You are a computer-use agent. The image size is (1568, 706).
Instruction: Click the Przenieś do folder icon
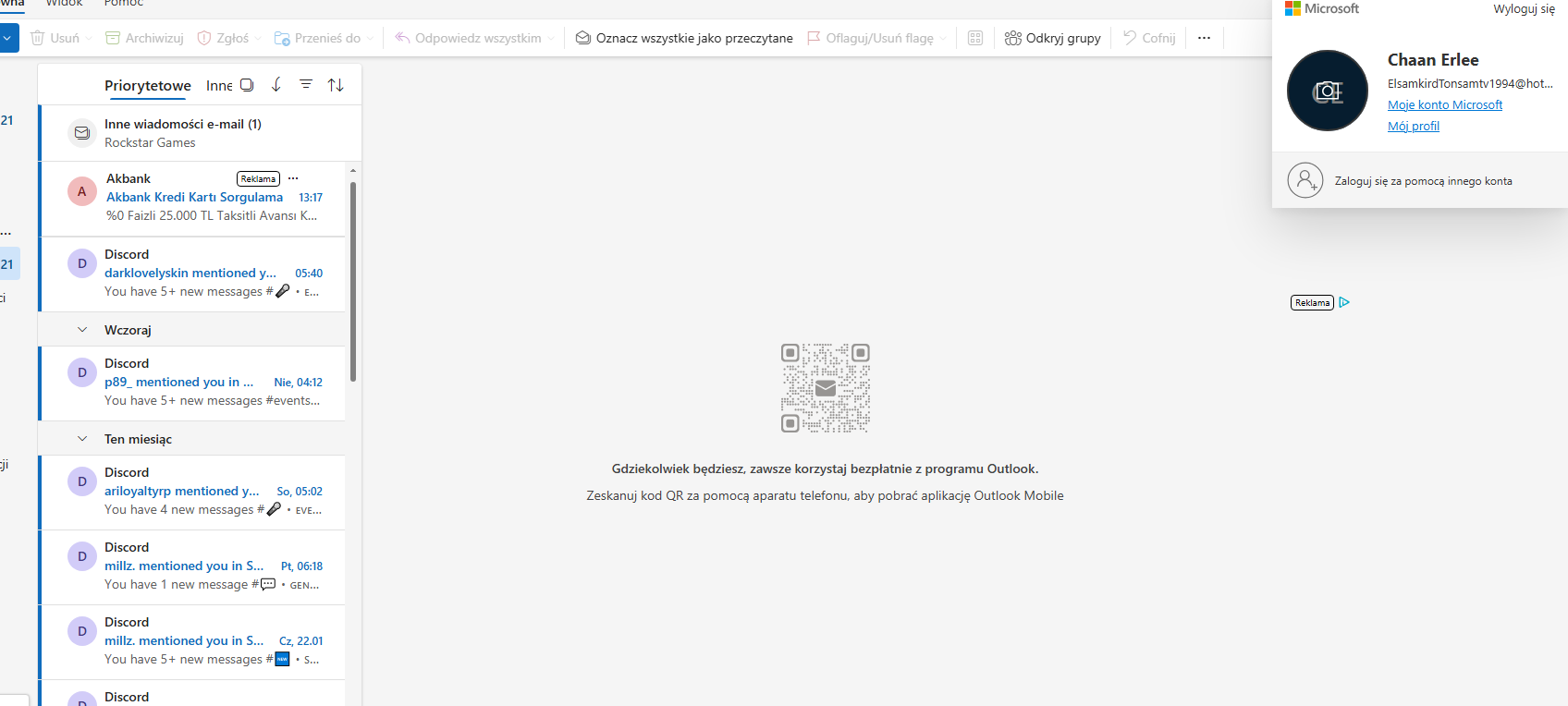(282, 38)
